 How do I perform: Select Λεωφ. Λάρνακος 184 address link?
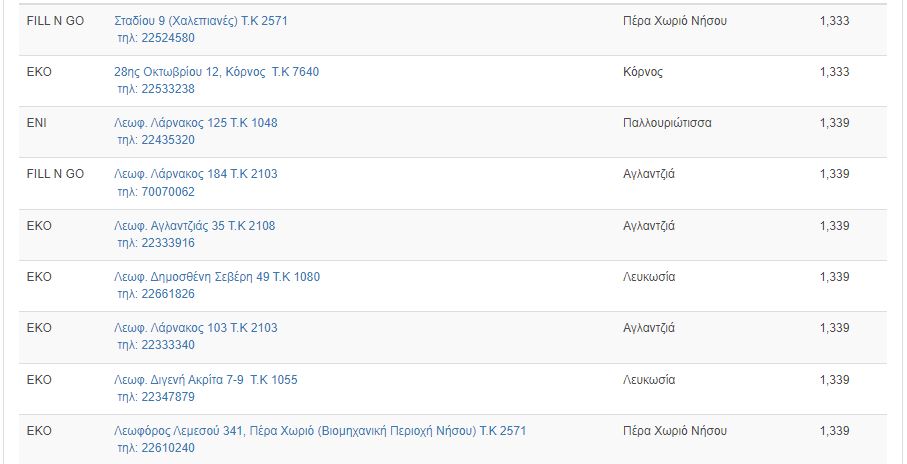coord(196,174)
